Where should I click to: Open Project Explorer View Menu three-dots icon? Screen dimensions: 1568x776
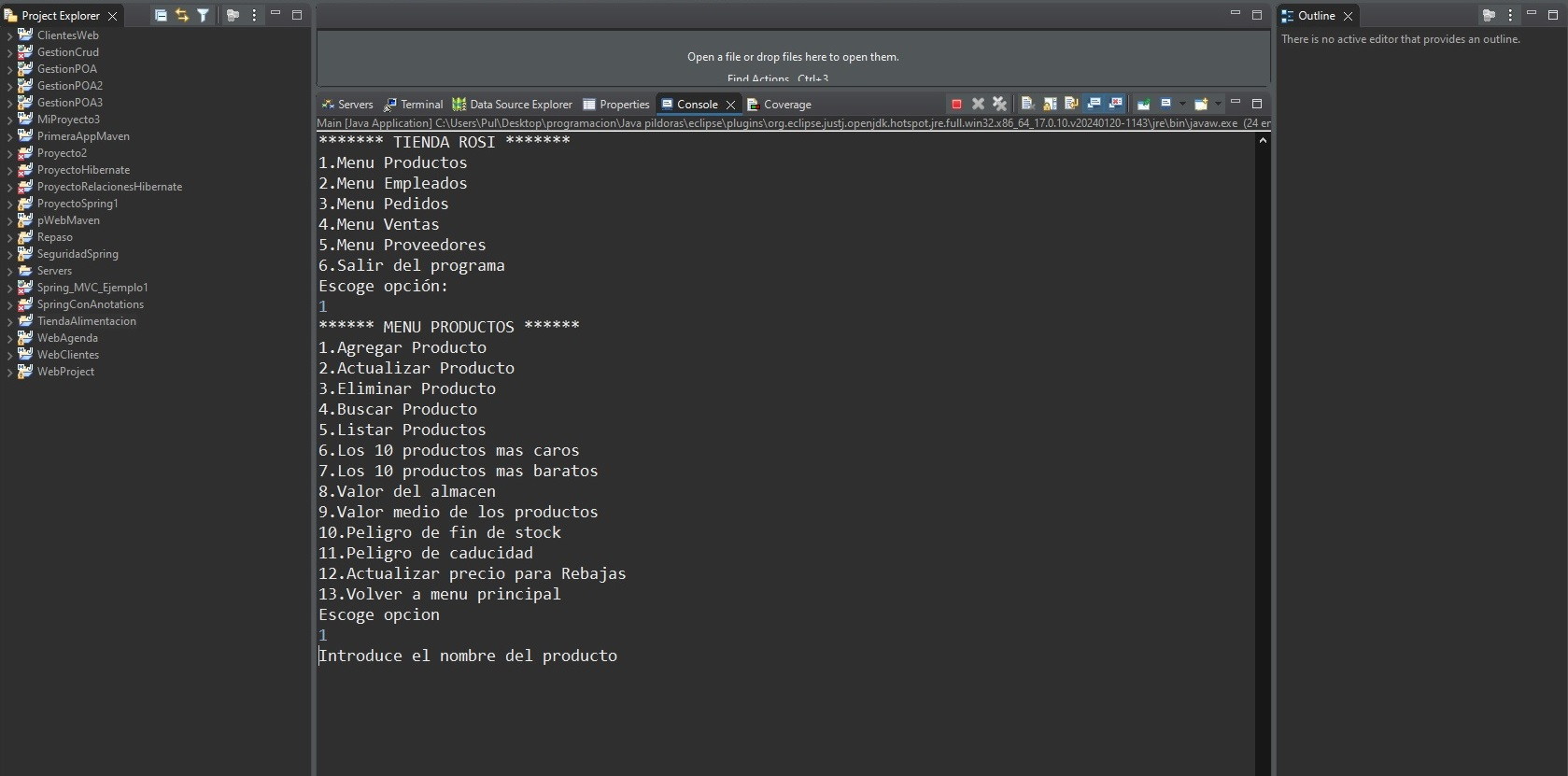point(254,16)
